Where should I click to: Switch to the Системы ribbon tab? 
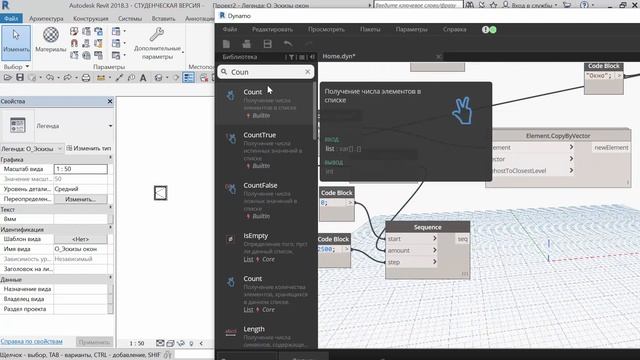130,19
